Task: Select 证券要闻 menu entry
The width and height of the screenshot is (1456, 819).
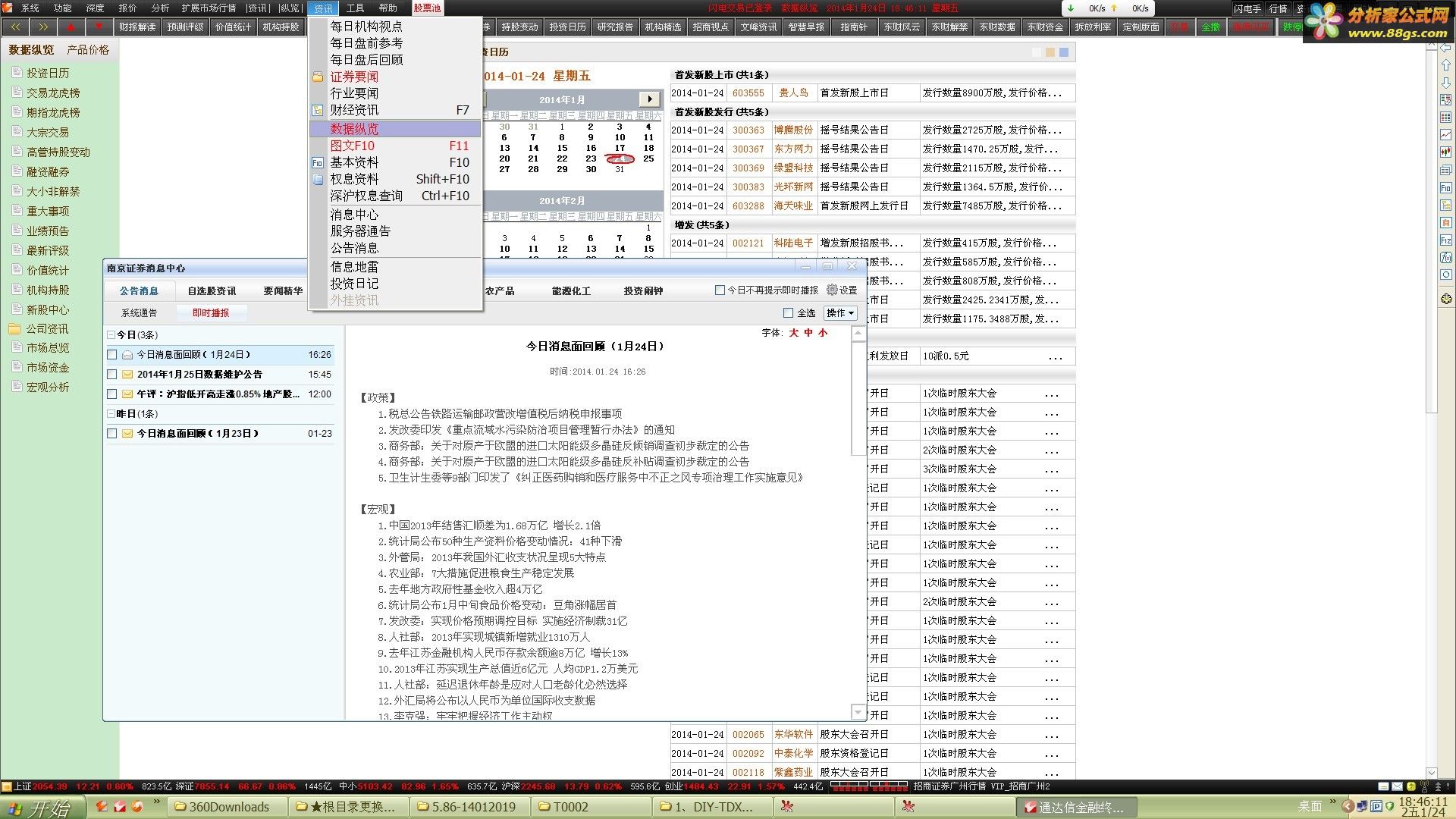Action: (x=395, y=77)
